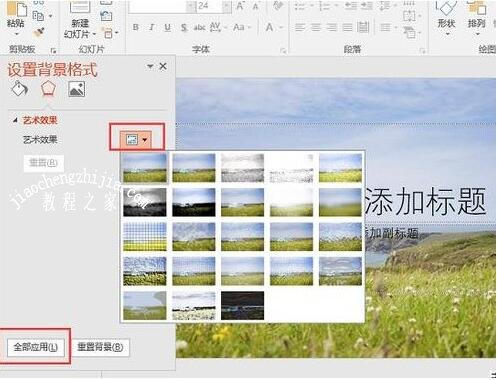Toggle text Shadow (S) formatting
Image resolution: width=497 pixels, height=380 pixels.
tap(184, 27)
